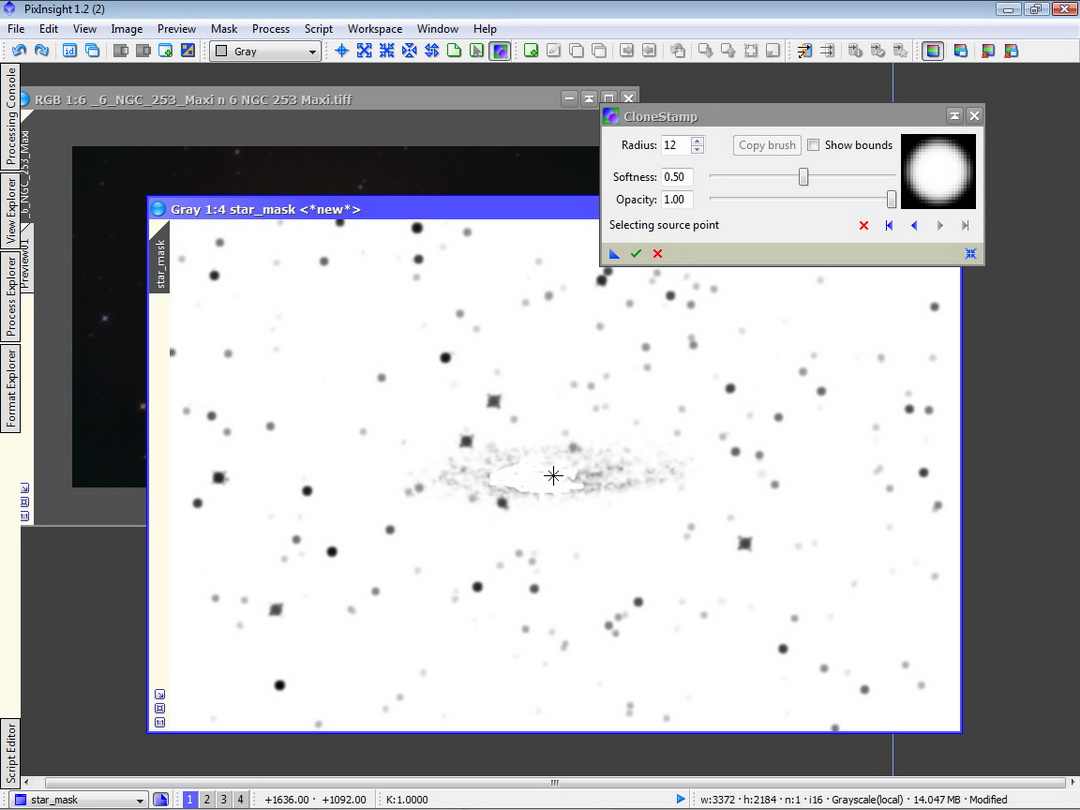1080x810 pixels.
Task: Step to previous clone action arrow
Action: click(914, 225)
